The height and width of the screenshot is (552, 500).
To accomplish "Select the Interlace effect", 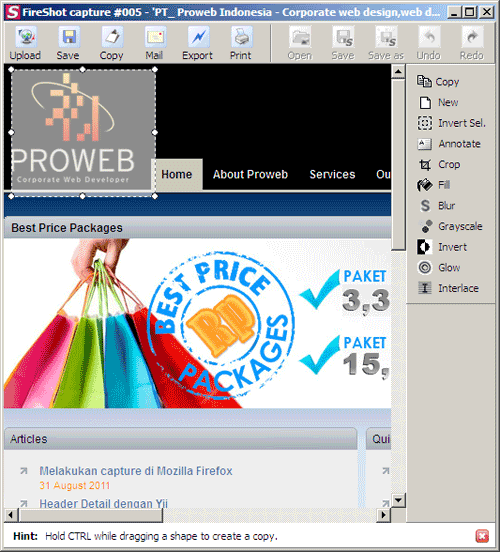I will (448, 288).
